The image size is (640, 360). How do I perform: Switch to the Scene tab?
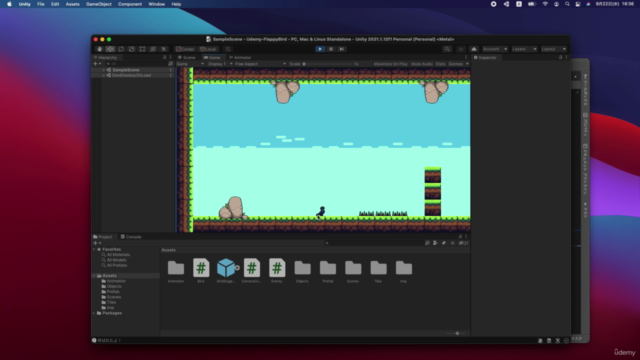click(187, 58)
